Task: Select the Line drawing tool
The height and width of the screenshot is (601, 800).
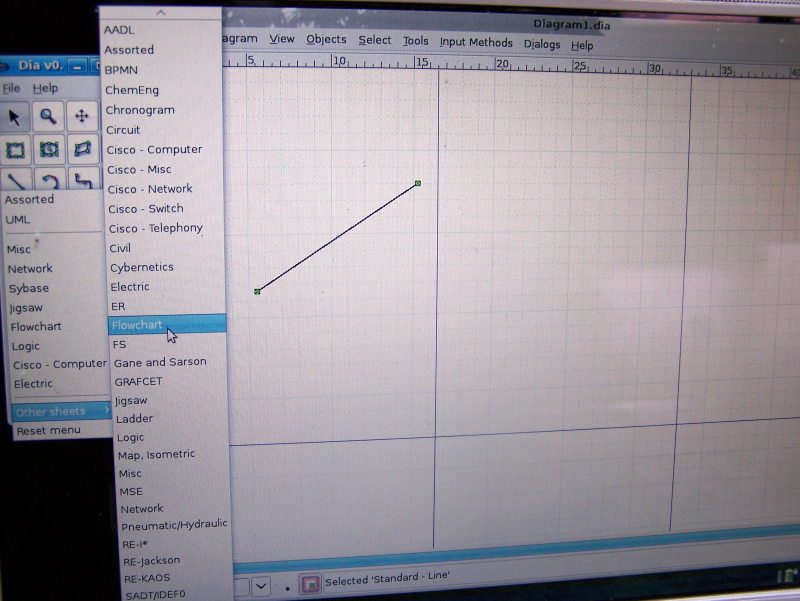Action: pos(16,181)
